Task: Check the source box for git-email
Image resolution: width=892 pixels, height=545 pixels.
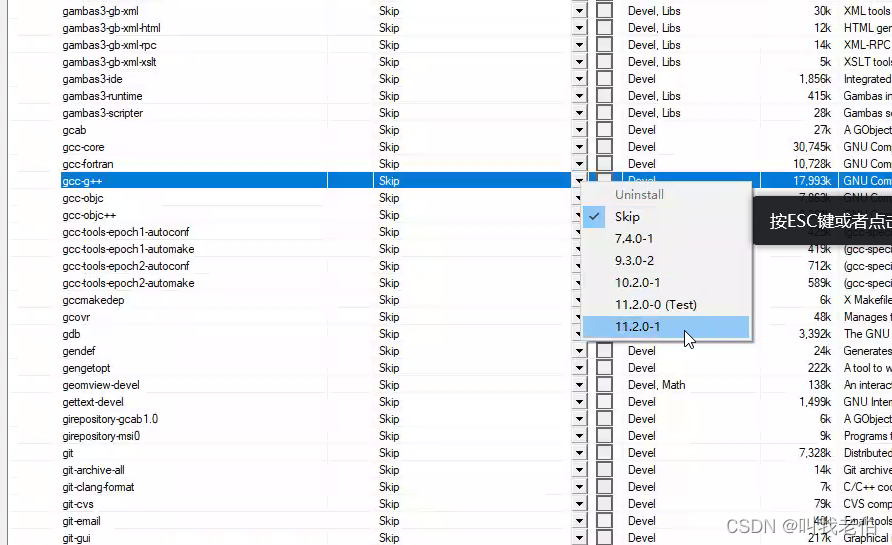Action: click(604, 521)
